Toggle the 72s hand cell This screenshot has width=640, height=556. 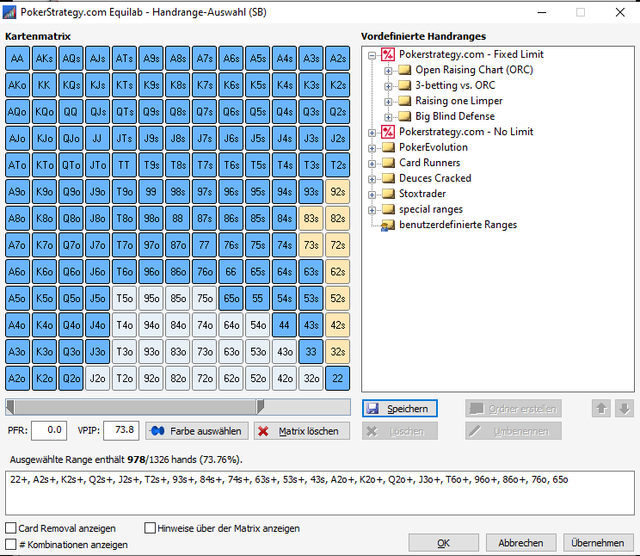click(x=338, y=245)
